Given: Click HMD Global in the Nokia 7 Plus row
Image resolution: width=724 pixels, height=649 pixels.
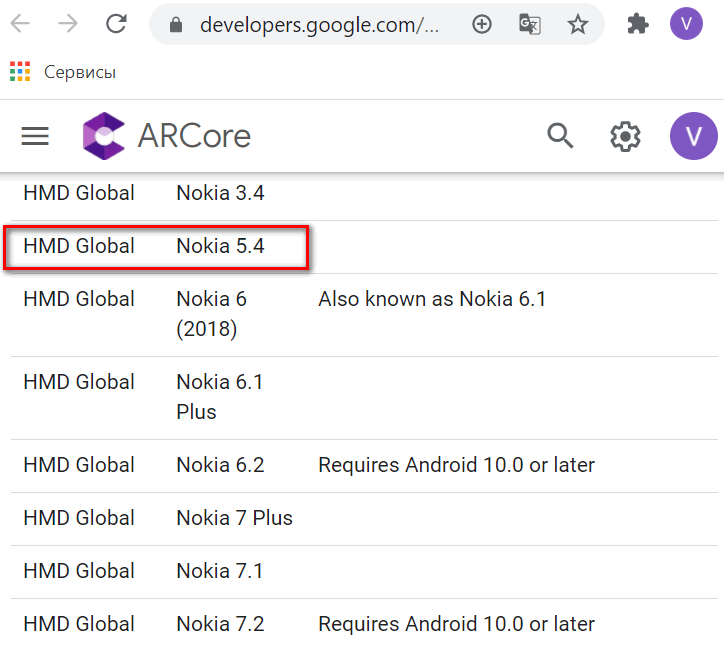Looking at the screenshot, I should pyautogui.click(x=79, y=518).
